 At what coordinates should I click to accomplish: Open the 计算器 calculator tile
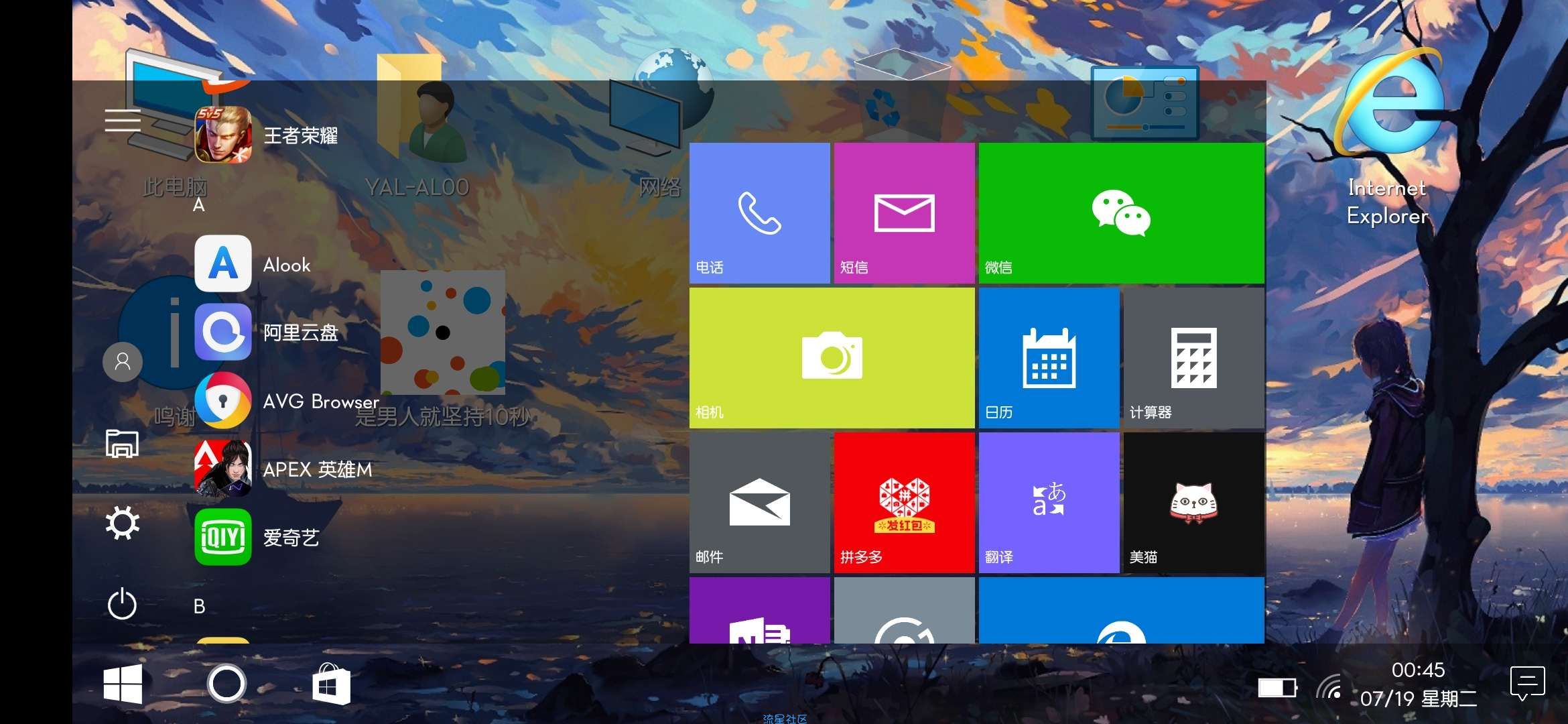click(x=1194, y=358)
